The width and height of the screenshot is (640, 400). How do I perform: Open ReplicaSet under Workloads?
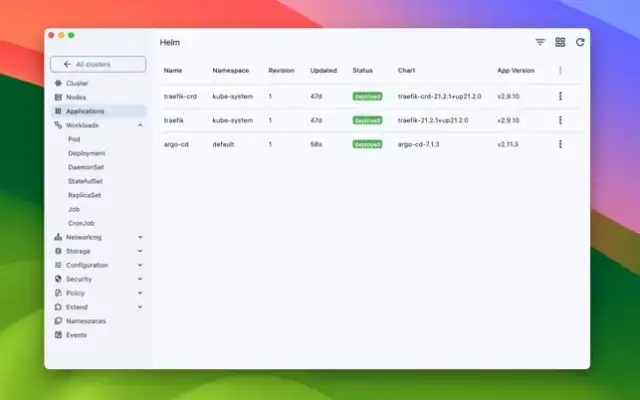[84, 195]
